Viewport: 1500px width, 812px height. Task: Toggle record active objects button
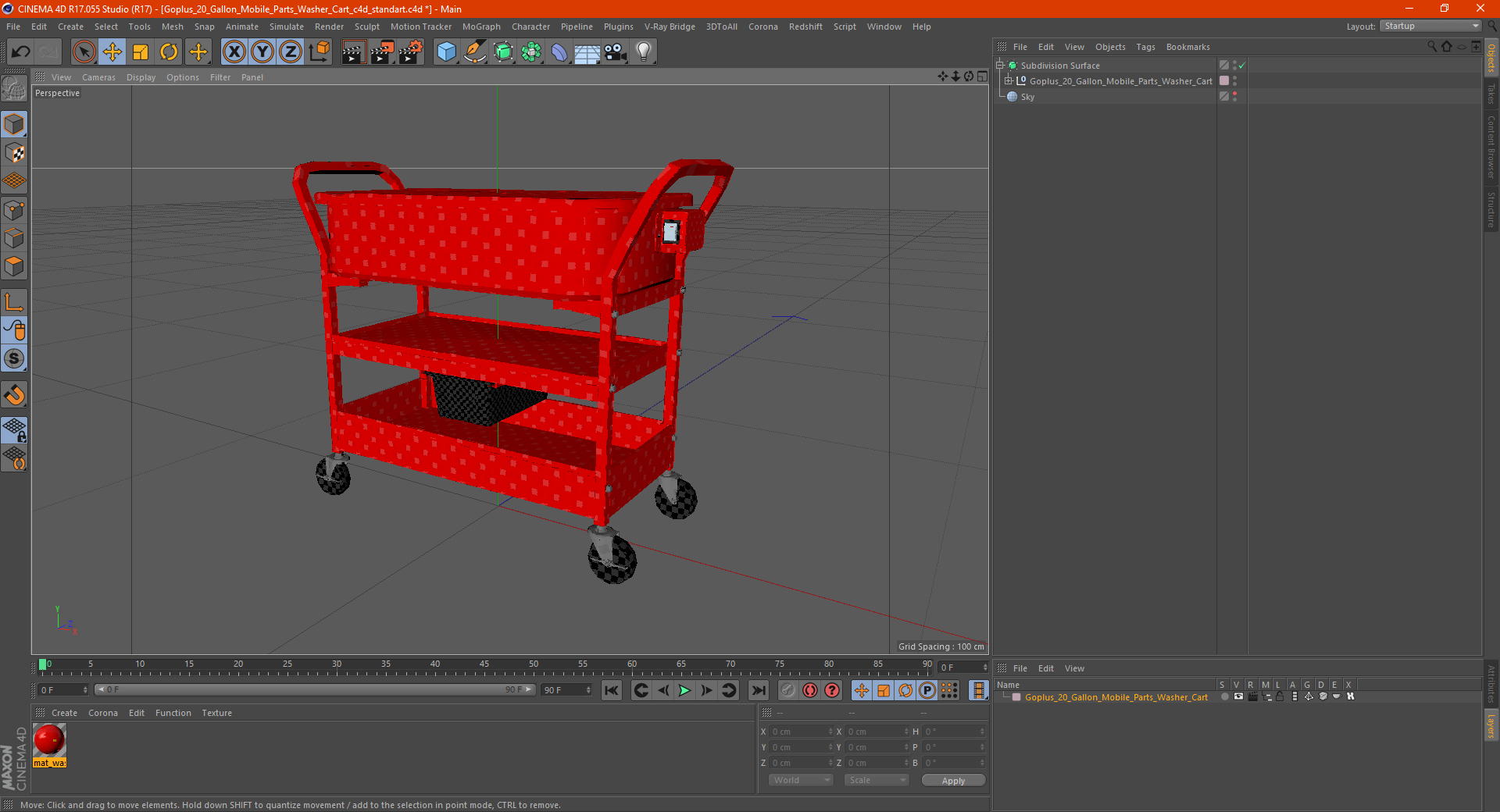pos(788,690)
